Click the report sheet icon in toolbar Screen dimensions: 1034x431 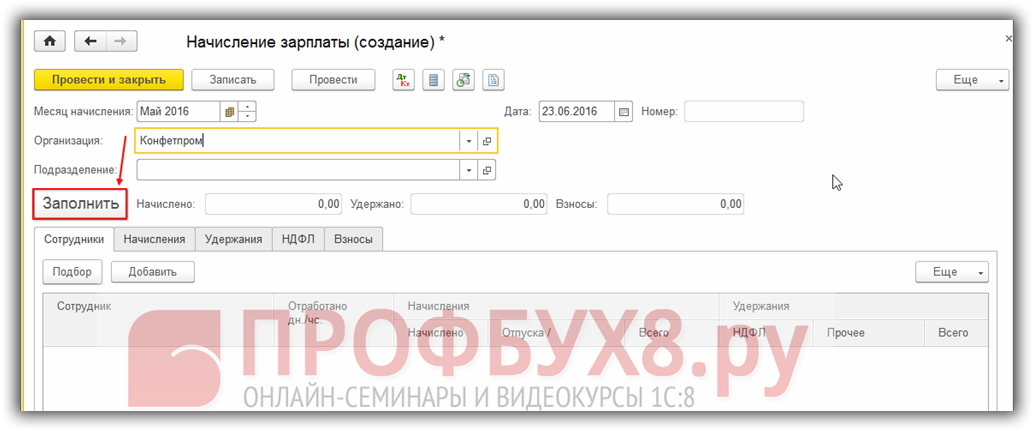point(493,80)
